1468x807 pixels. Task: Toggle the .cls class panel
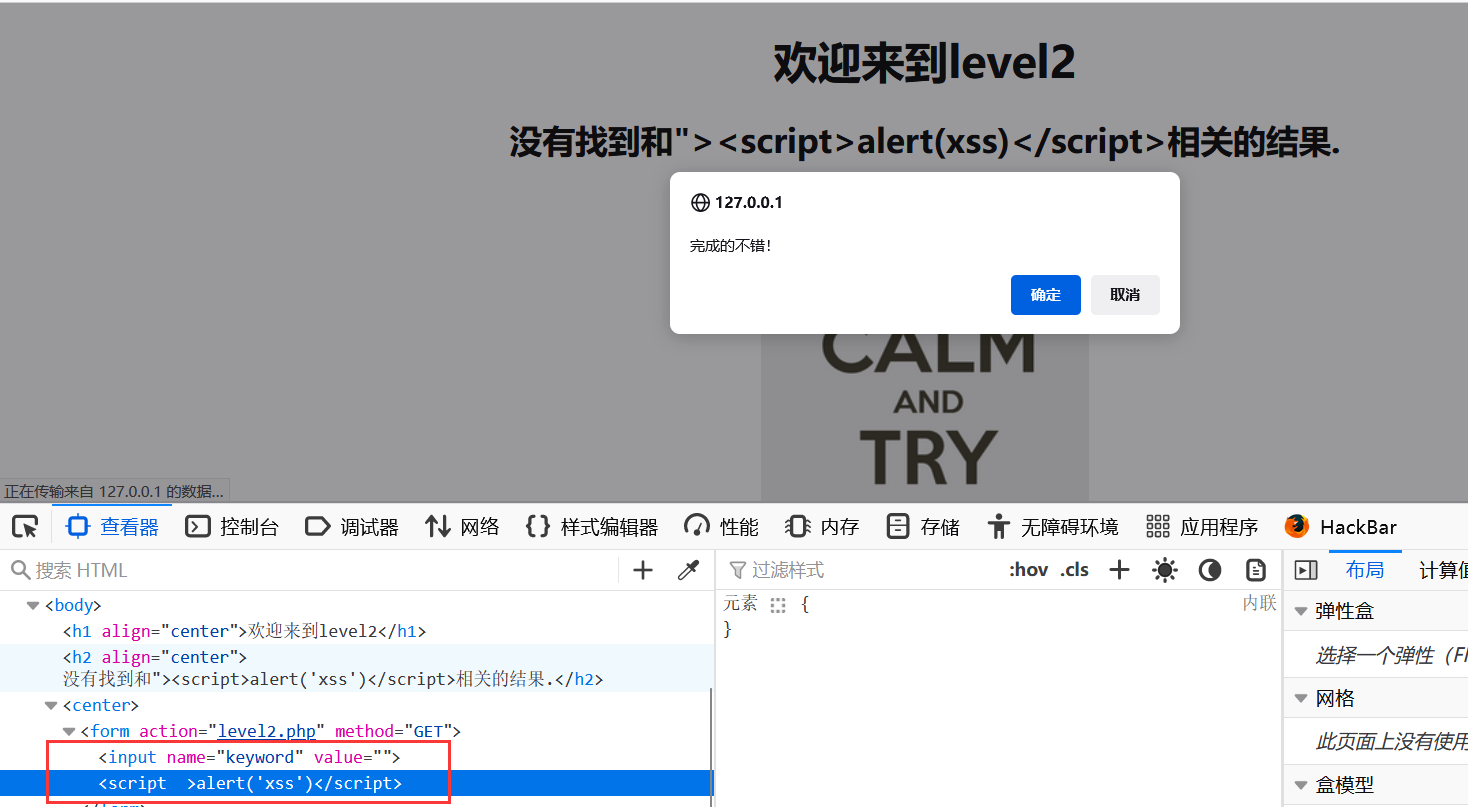pyautogui.click(x=1075, y=570)
